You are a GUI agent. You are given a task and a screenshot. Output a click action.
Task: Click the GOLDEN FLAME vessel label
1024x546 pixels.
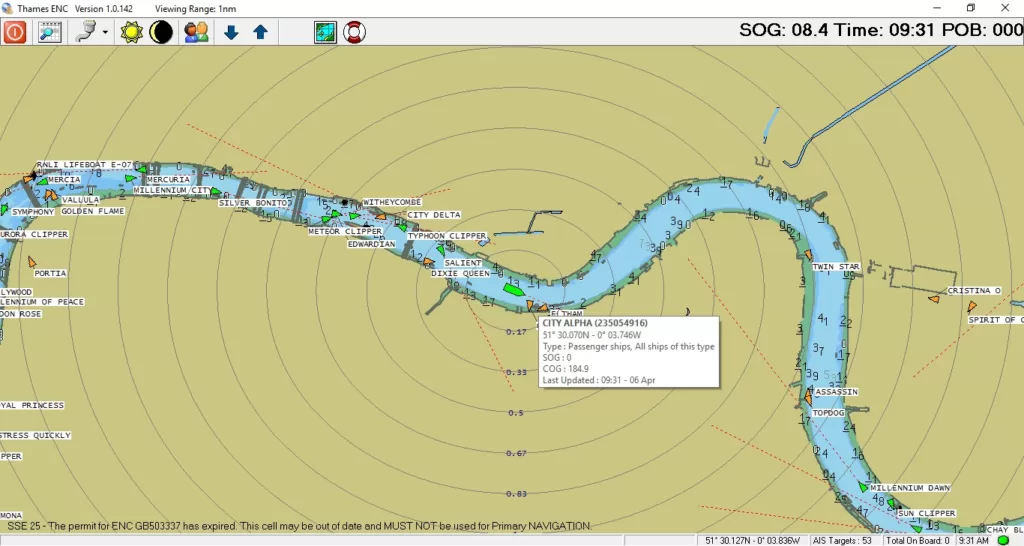pyautogui.click(x=93, y=211)
